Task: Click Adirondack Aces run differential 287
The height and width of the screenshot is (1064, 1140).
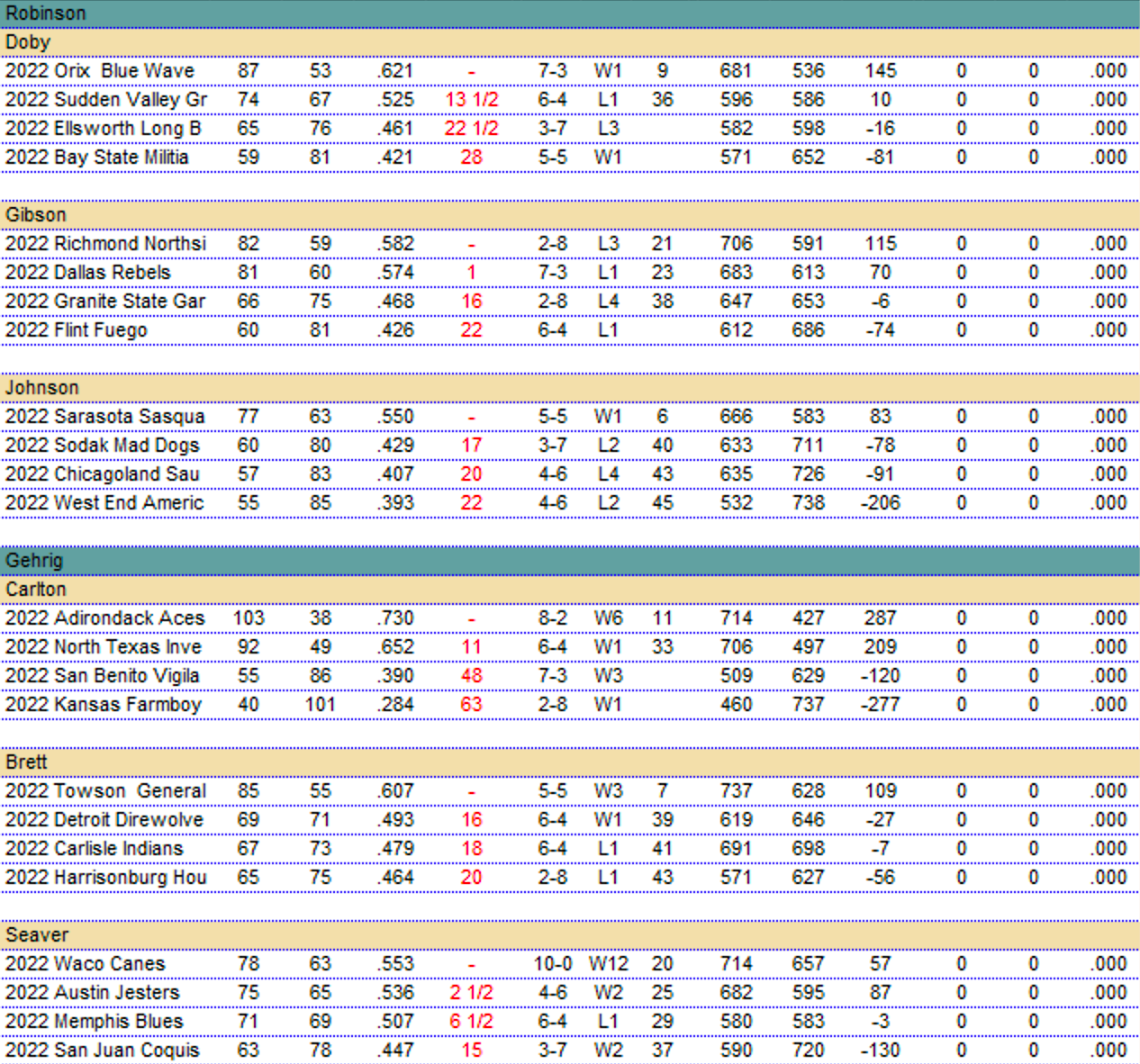Action: (881, 618)
